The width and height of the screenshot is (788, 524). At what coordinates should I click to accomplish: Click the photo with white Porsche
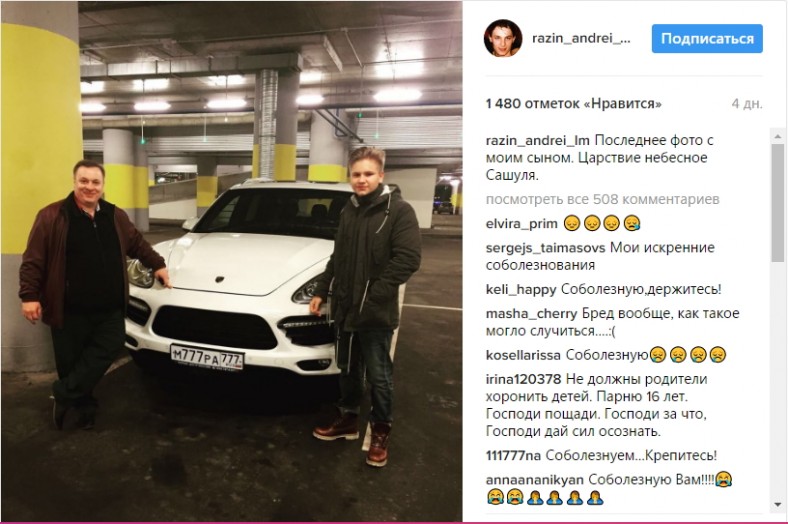pos(232,261)
